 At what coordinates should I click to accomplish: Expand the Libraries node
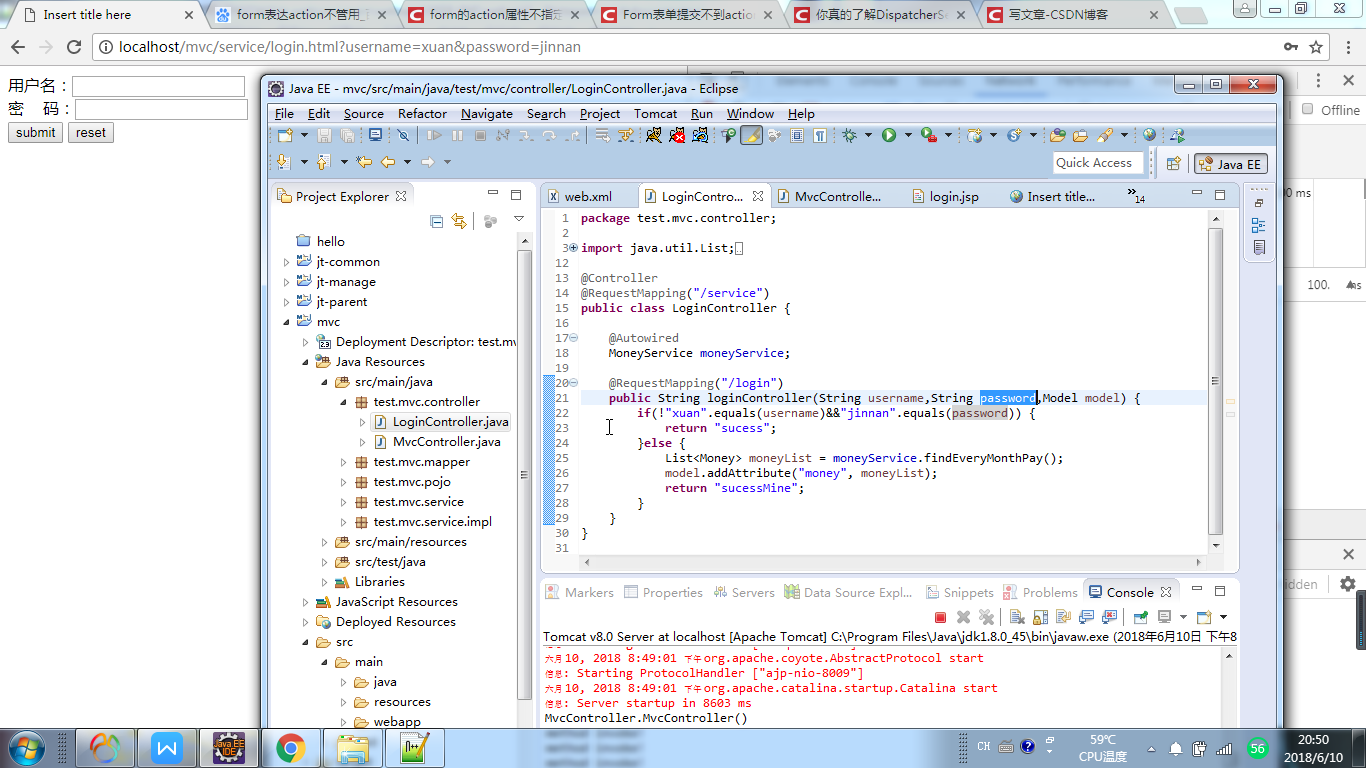pyautogui.click(x=325, y=582)
